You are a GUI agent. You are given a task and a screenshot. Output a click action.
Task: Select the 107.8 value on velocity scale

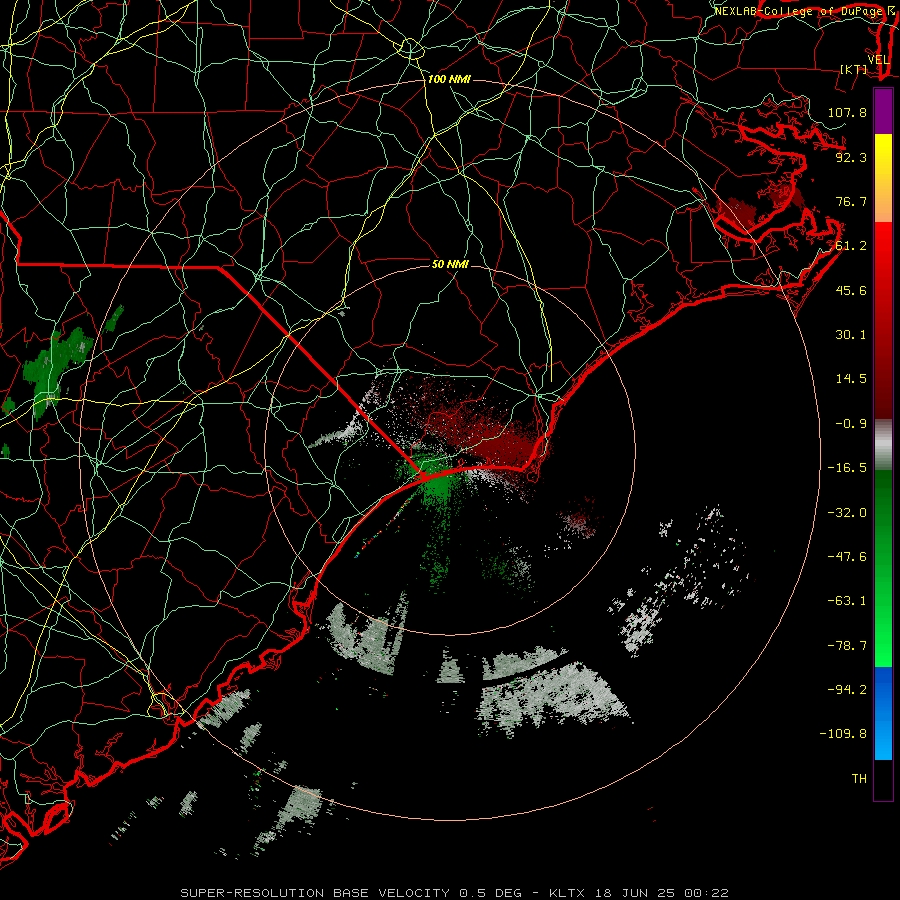[847, 112]
